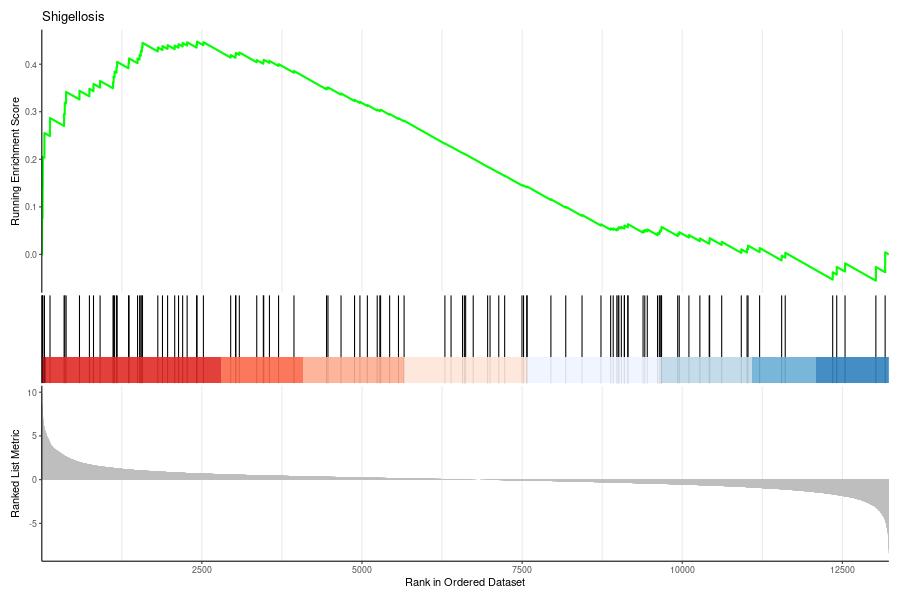Click the final upward spike of the green curve
This screenshot has height=600, width=900.
886,262
